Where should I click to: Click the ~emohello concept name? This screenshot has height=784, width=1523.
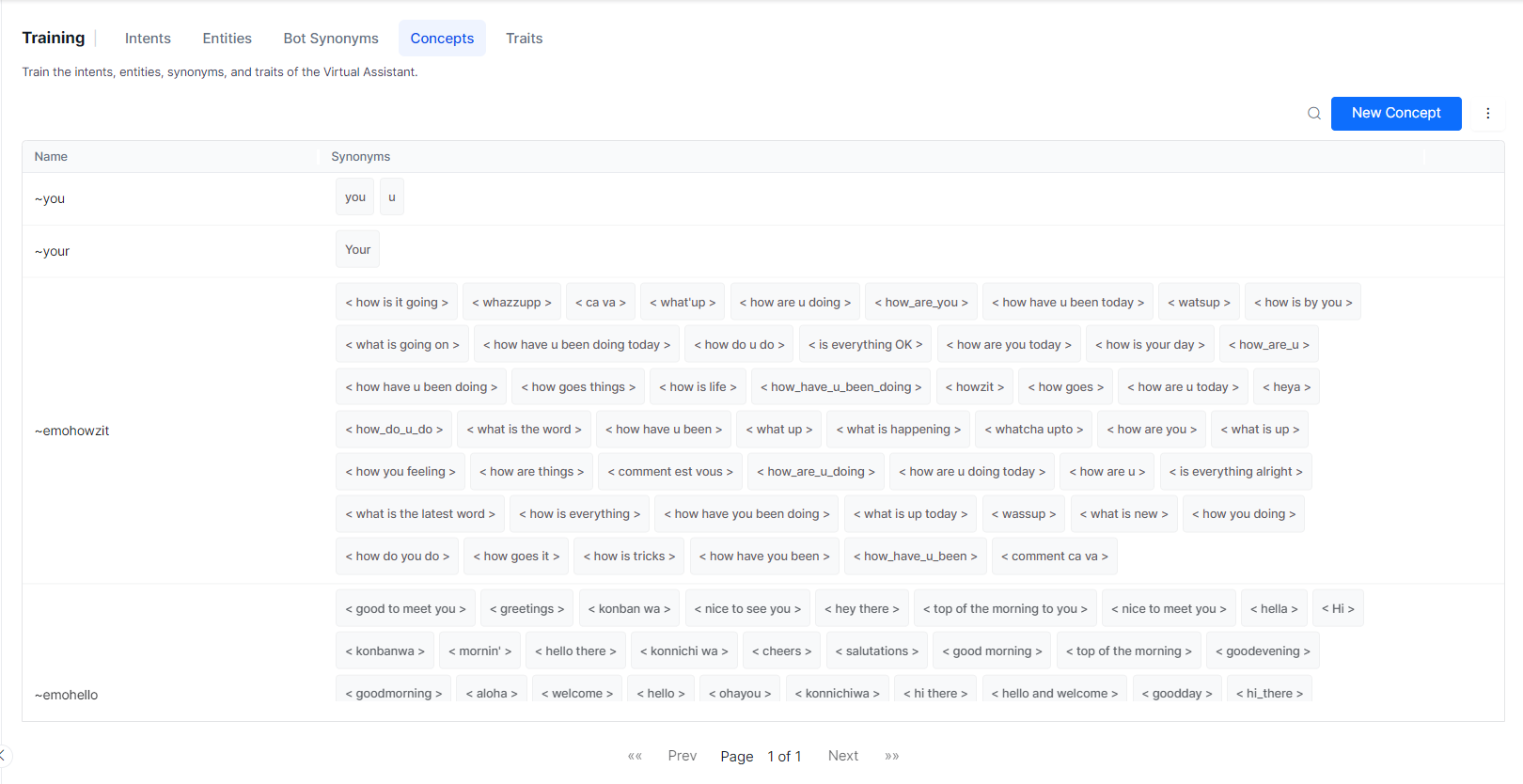click(x=67, y=695)
